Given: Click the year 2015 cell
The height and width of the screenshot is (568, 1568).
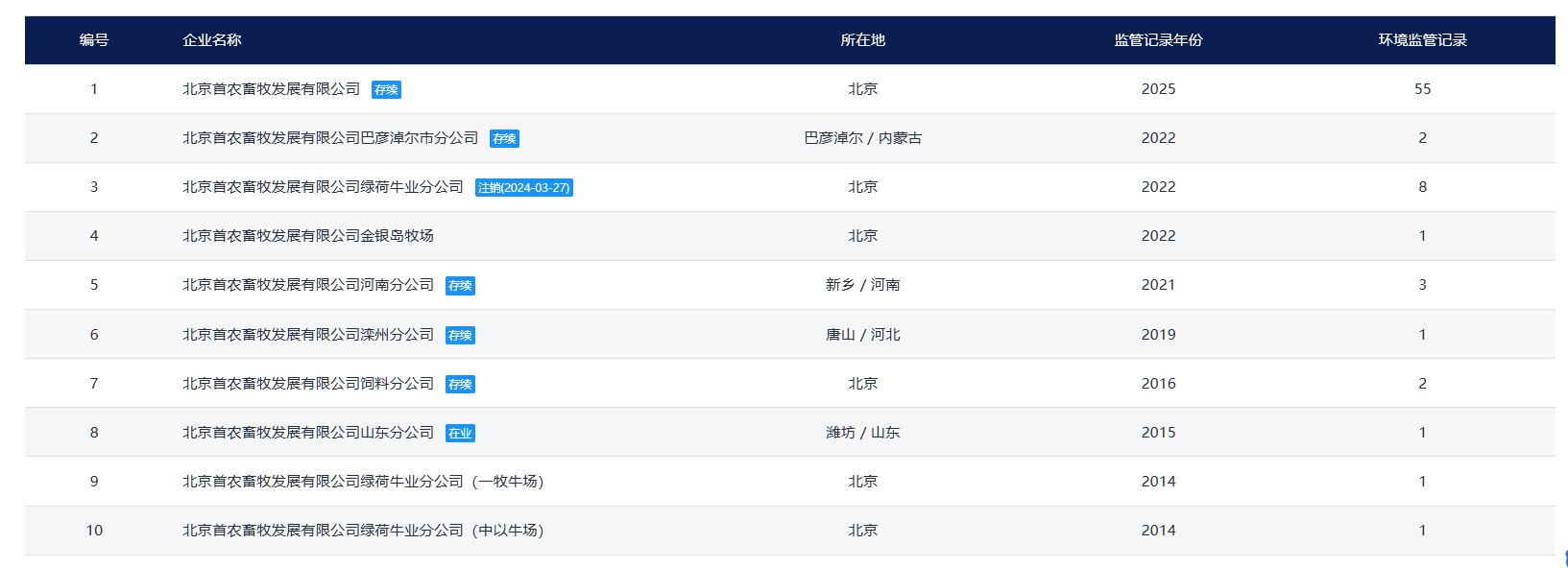Looking at the screenshot, I should (1158, 433).
